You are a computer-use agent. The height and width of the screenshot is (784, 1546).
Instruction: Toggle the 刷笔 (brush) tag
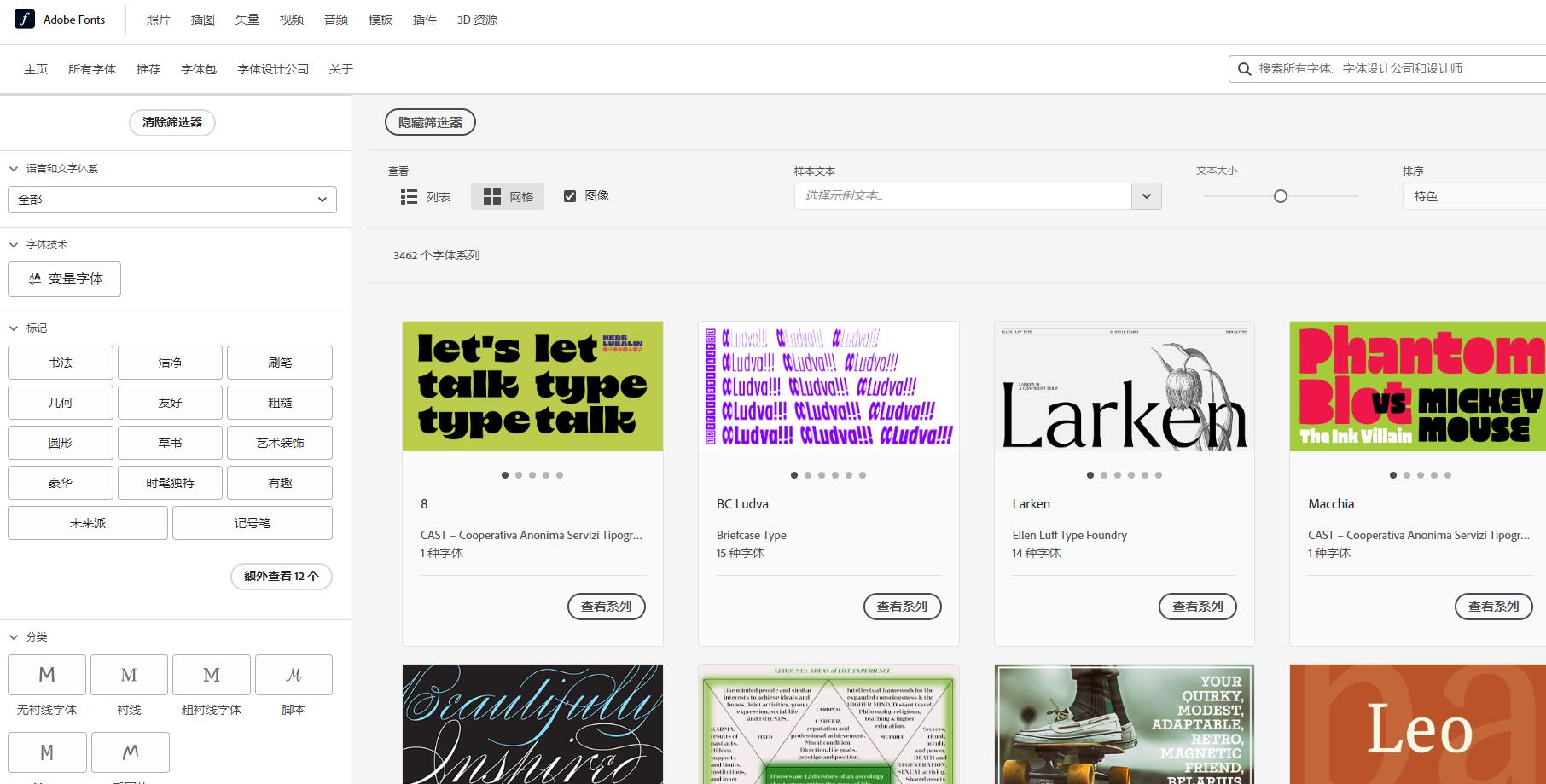[280, 363]
